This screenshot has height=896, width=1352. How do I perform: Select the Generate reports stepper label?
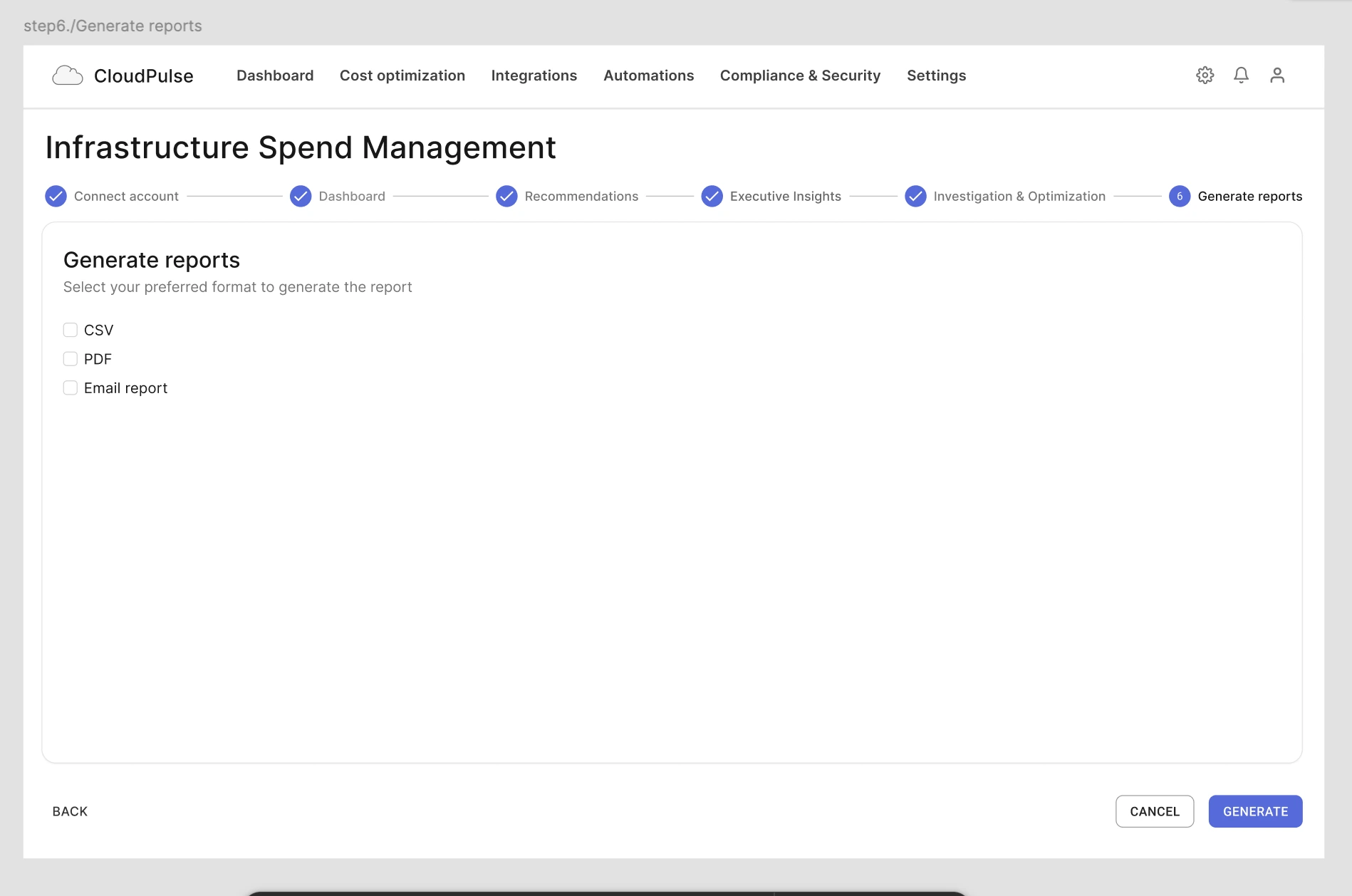click(1250, 196)
